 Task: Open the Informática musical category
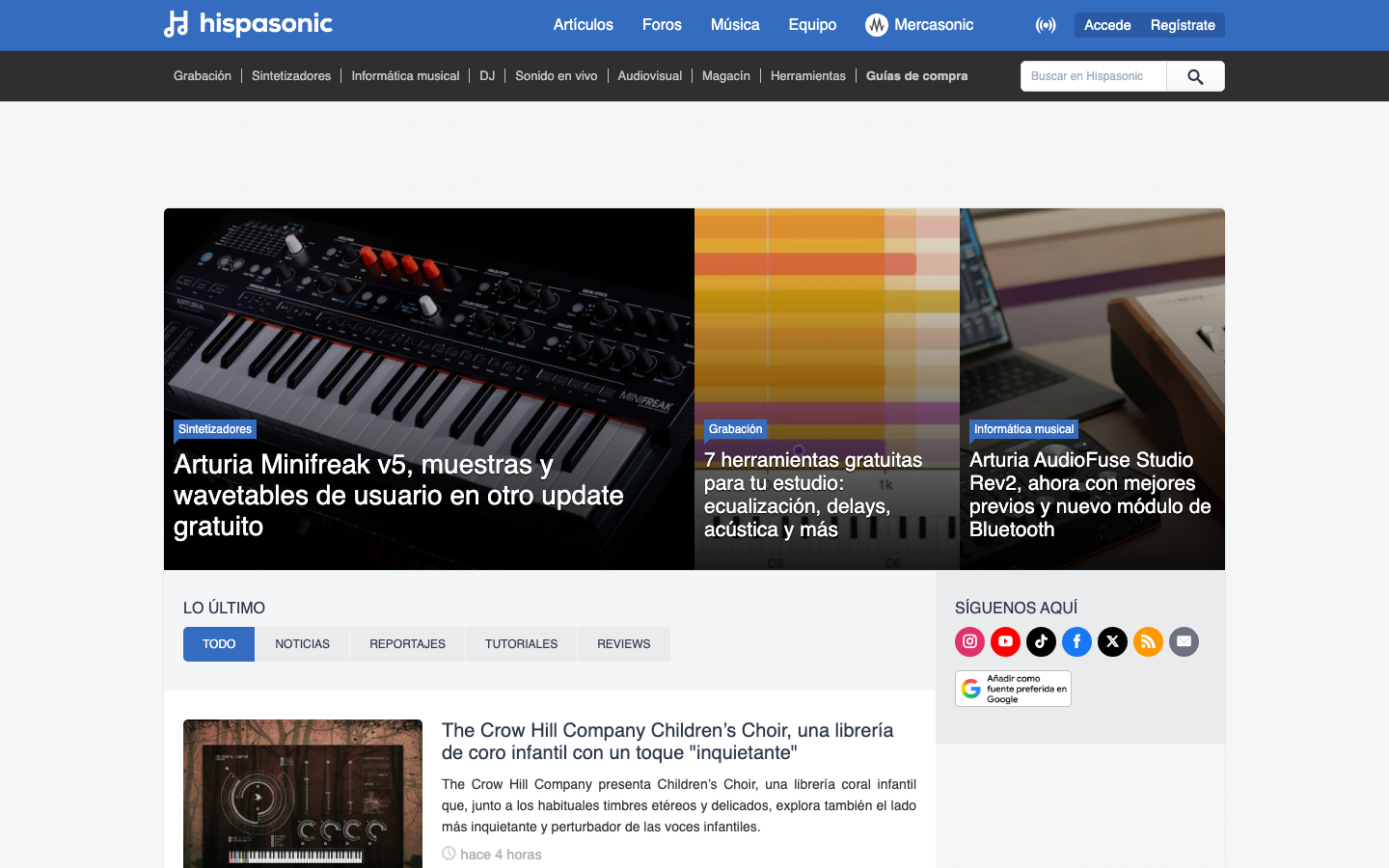(x=405, y=76)
